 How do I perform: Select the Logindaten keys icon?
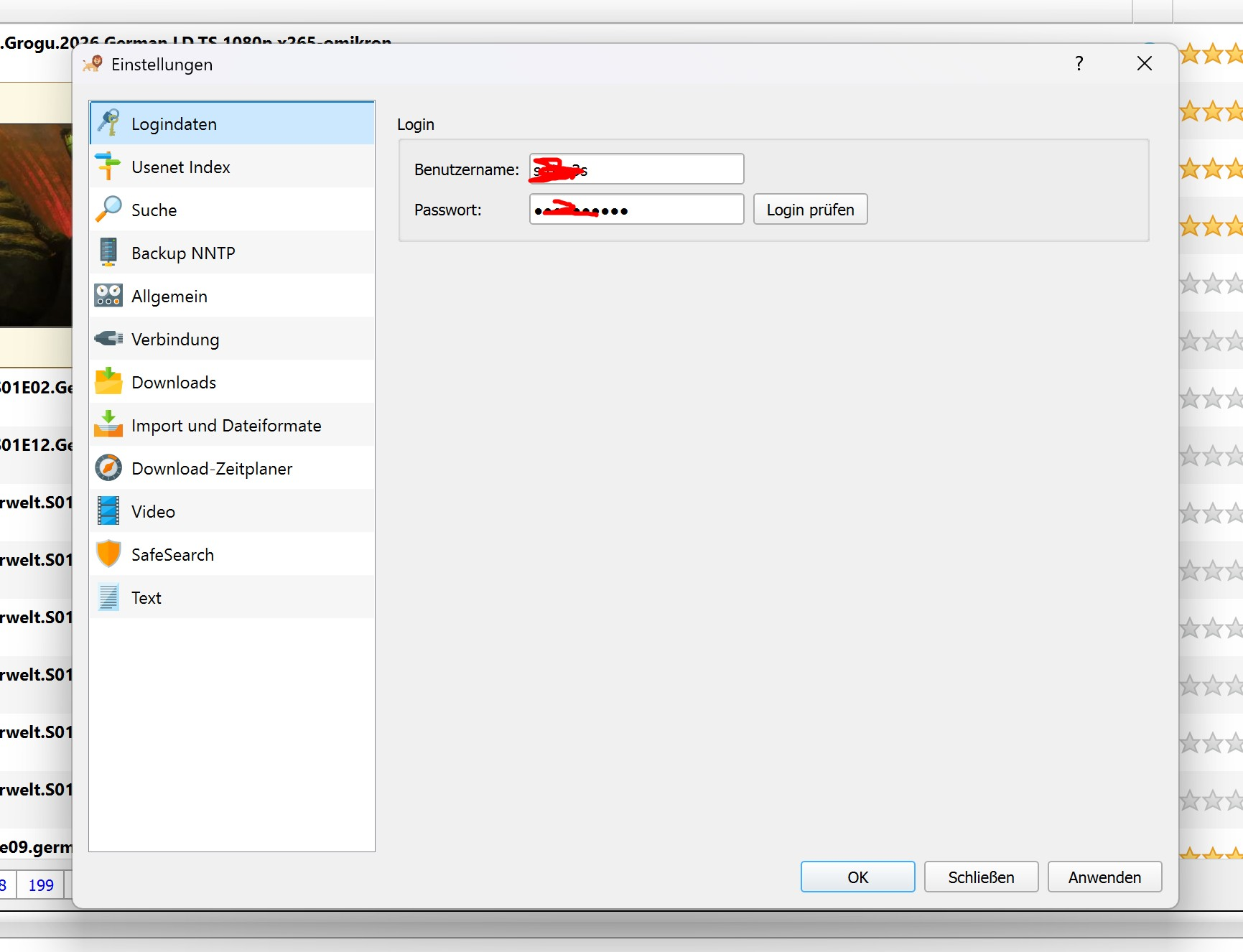point(108,123)
